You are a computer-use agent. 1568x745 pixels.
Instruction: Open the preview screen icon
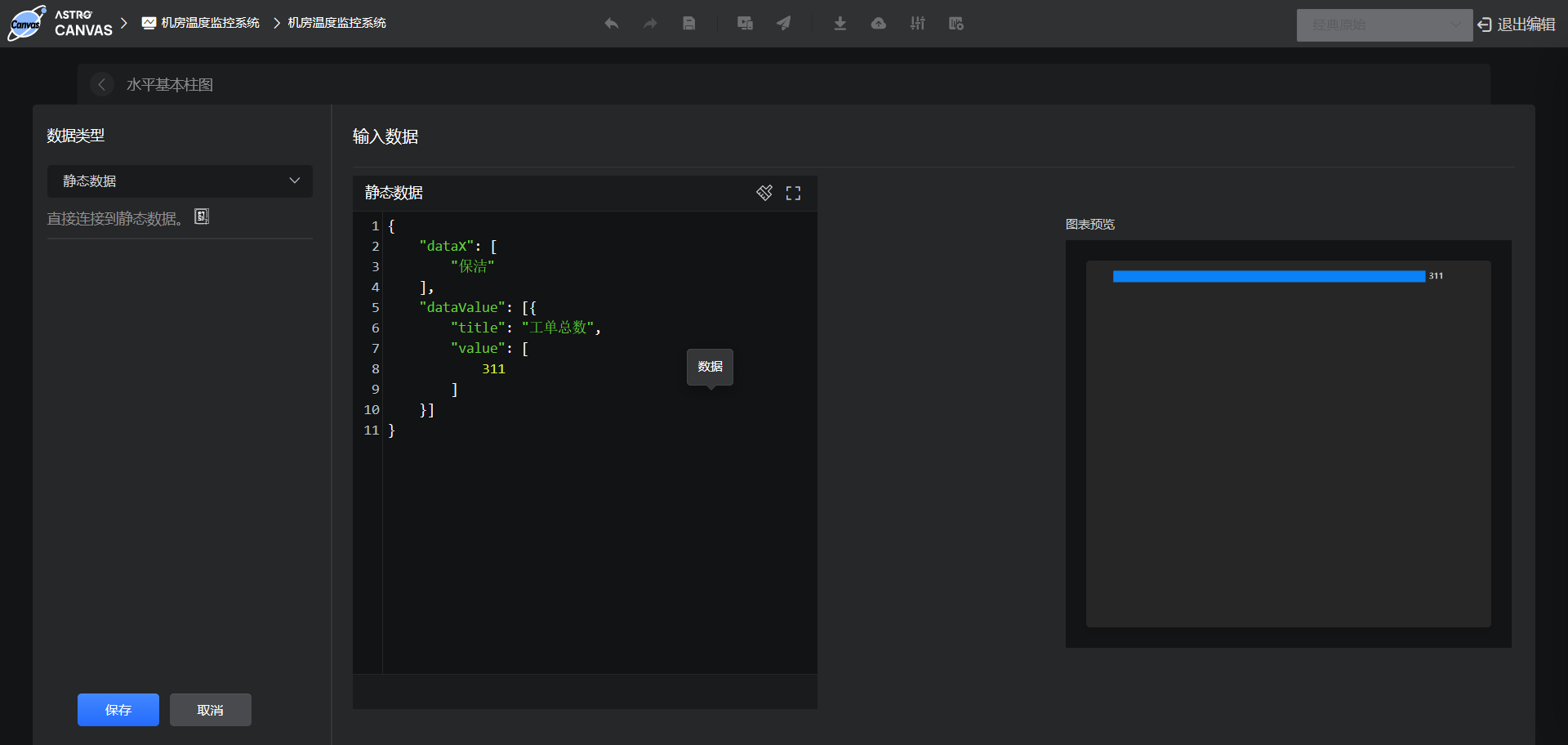click(x=745, y=24)
